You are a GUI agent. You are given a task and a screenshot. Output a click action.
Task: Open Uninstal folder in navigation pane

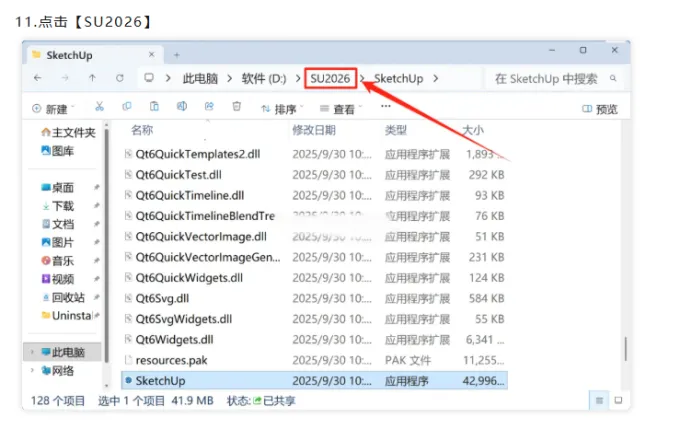[67, 316]
